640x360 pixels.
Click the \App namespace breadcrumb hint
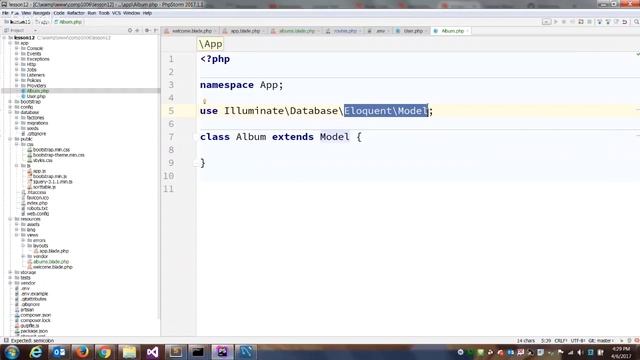tap(211, 44)
